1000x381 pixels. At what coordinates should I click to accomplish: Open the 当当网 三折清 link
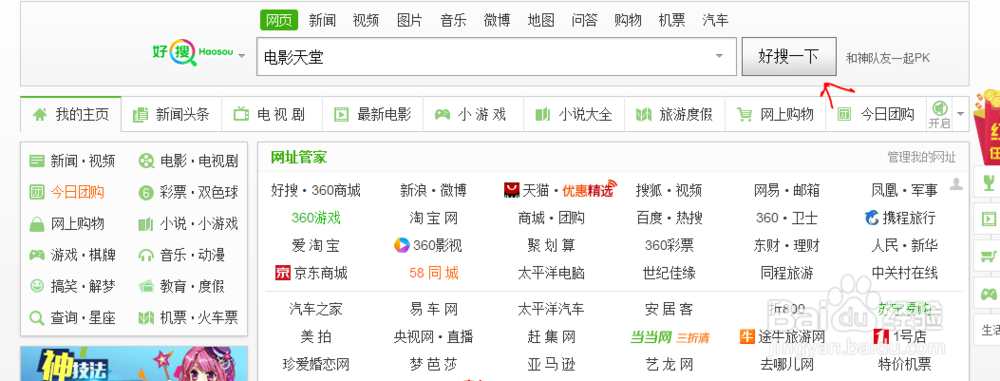[669, 336]
